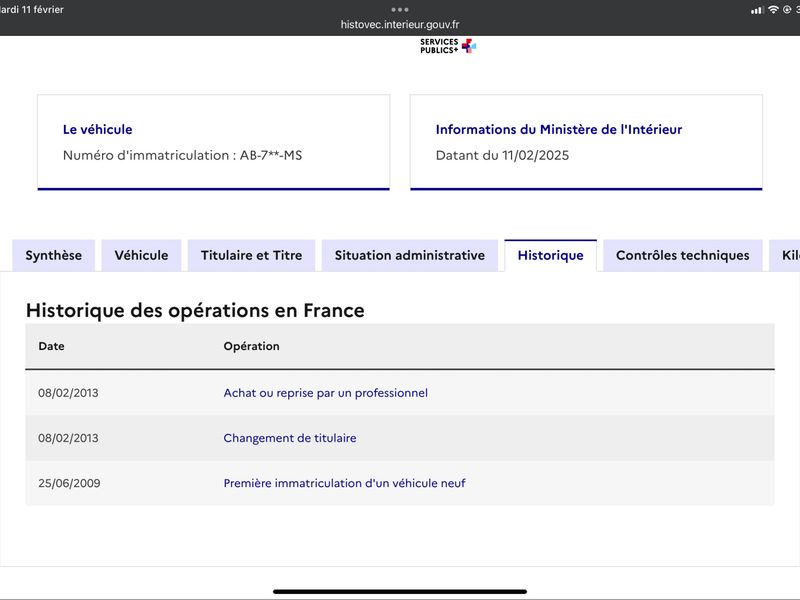Screen dimensions: 800x600
Task: Select the registration number AB-7**-MS text
Action: (271, 155)
